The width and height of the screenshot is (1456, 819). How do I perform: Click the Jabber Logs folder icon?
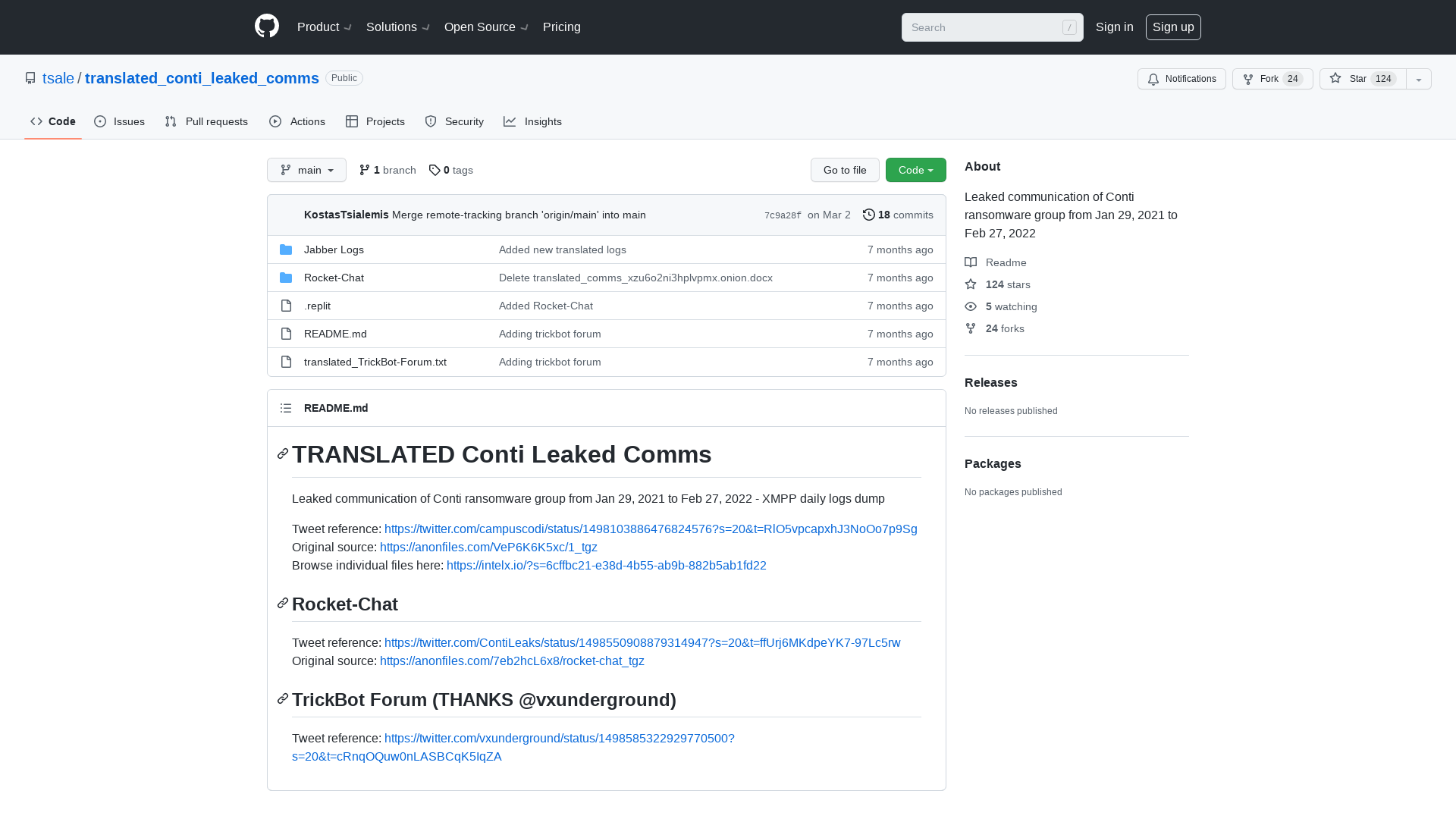[x=286, y=249]
